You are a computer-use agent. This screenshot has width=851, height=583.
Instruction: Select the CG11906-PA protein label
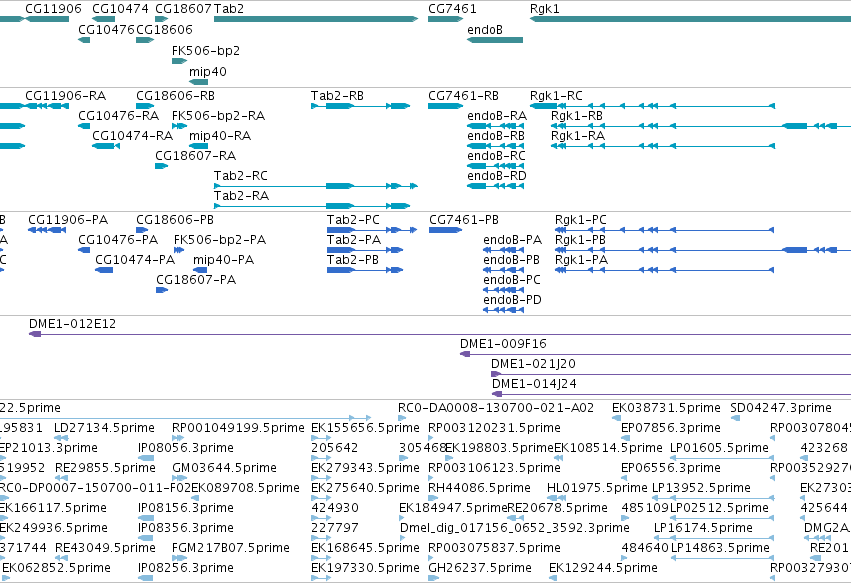68,220
